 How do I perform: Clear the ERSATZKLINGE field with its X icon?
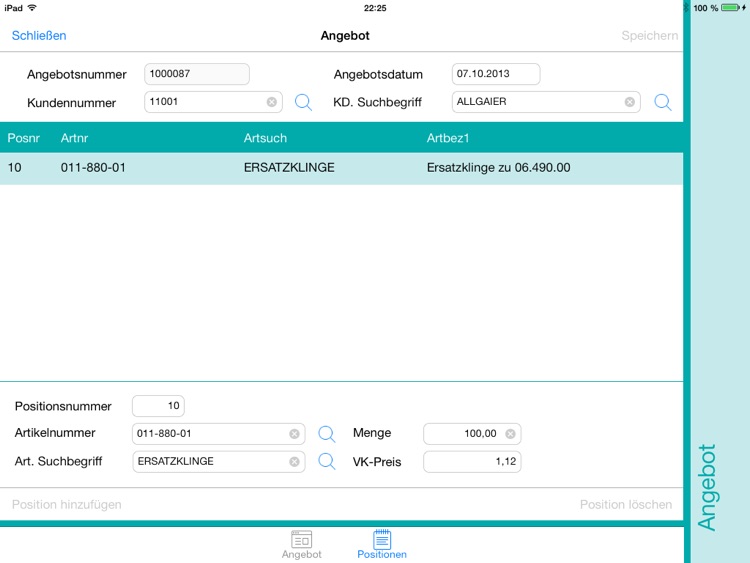294,462
